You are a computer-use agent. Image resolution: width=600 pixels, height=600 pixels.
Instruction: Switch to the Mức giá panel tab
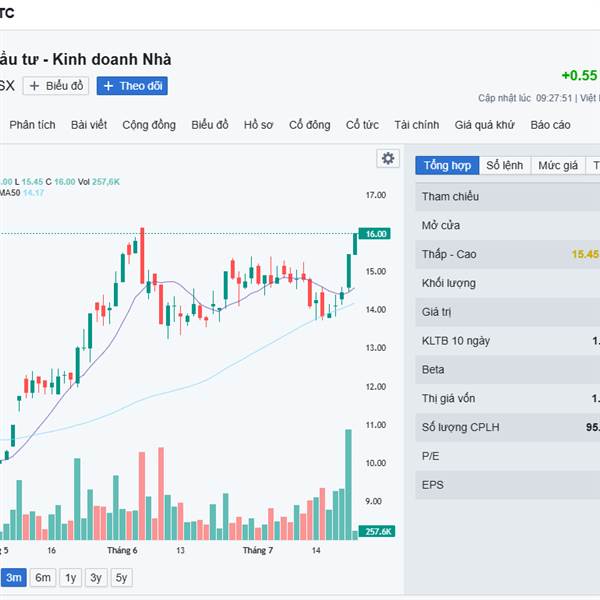558,165
